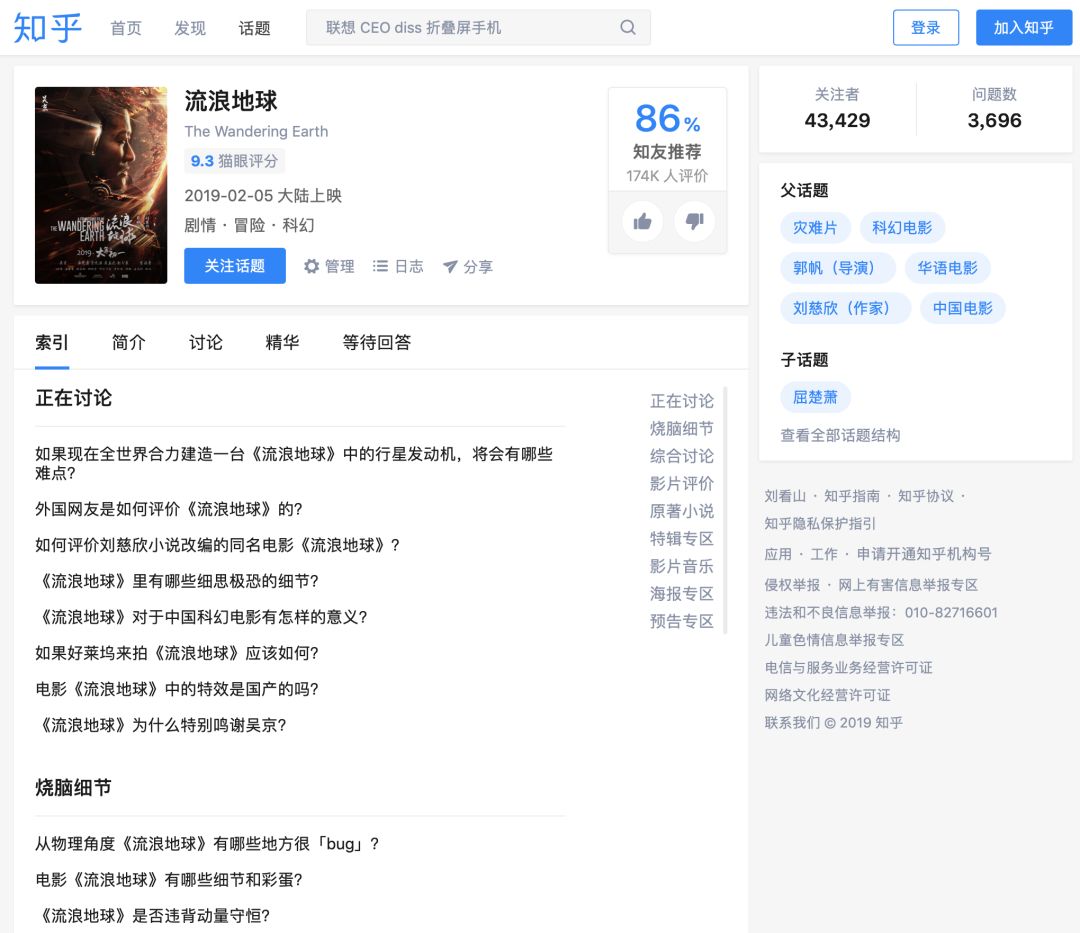Image resolution: width=1080 pixels, height=933 pixels.
Task: Open question 对于中国科幻电影有怎样的意义
Action: (x=201, y=617)
